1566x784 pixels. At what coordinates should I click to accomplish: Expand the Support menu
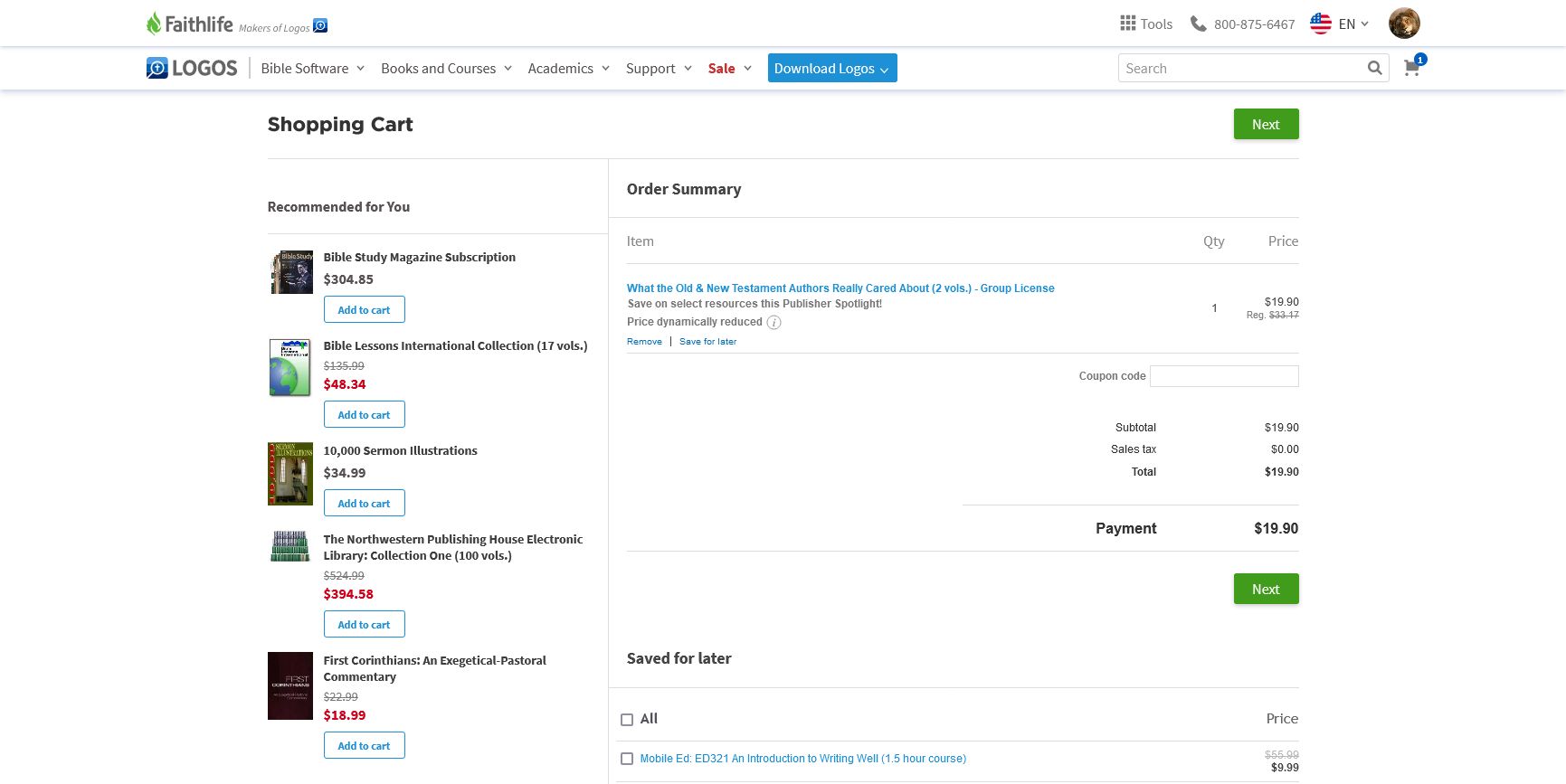(x=659, y=68)
